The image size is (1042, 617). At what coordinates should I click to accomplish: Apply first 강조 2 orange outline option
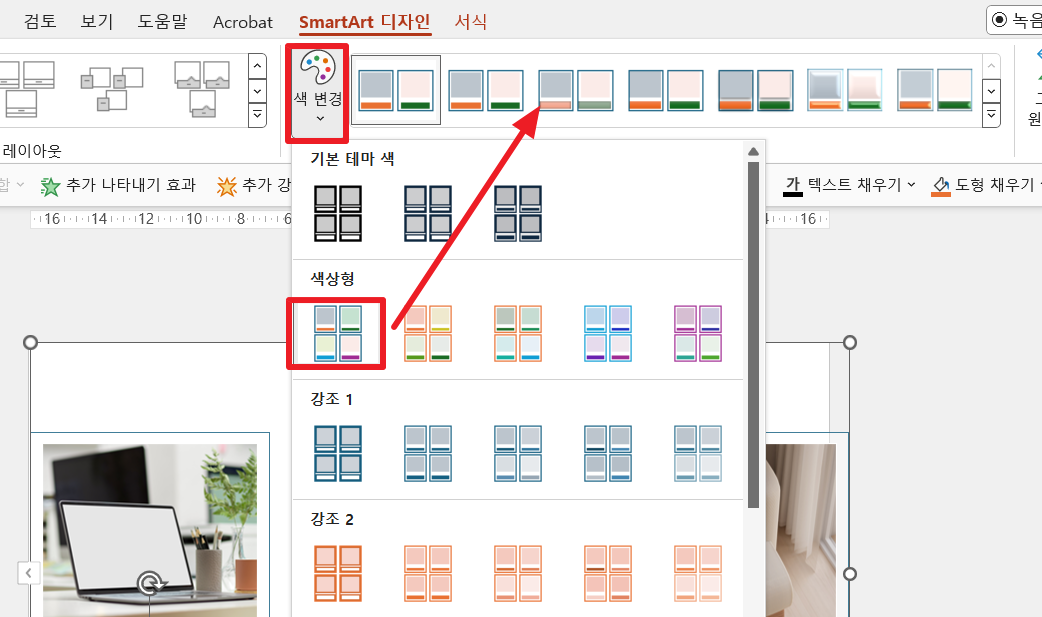[x=338, y=573]
